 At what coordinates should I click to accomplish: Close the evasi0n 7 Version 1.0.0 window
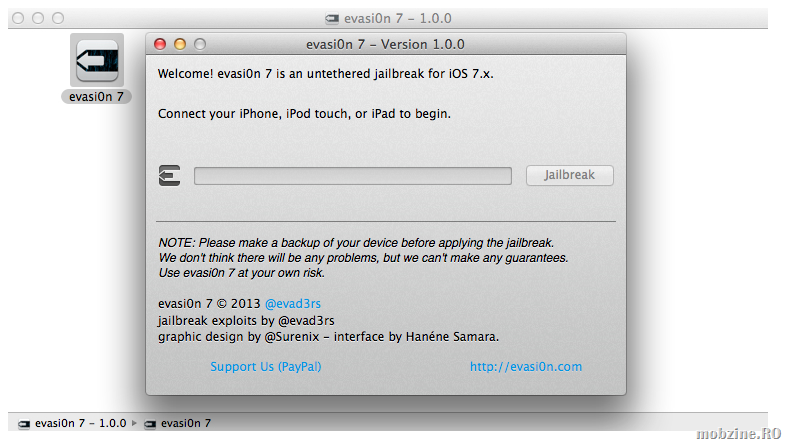[x=161, y=44]
